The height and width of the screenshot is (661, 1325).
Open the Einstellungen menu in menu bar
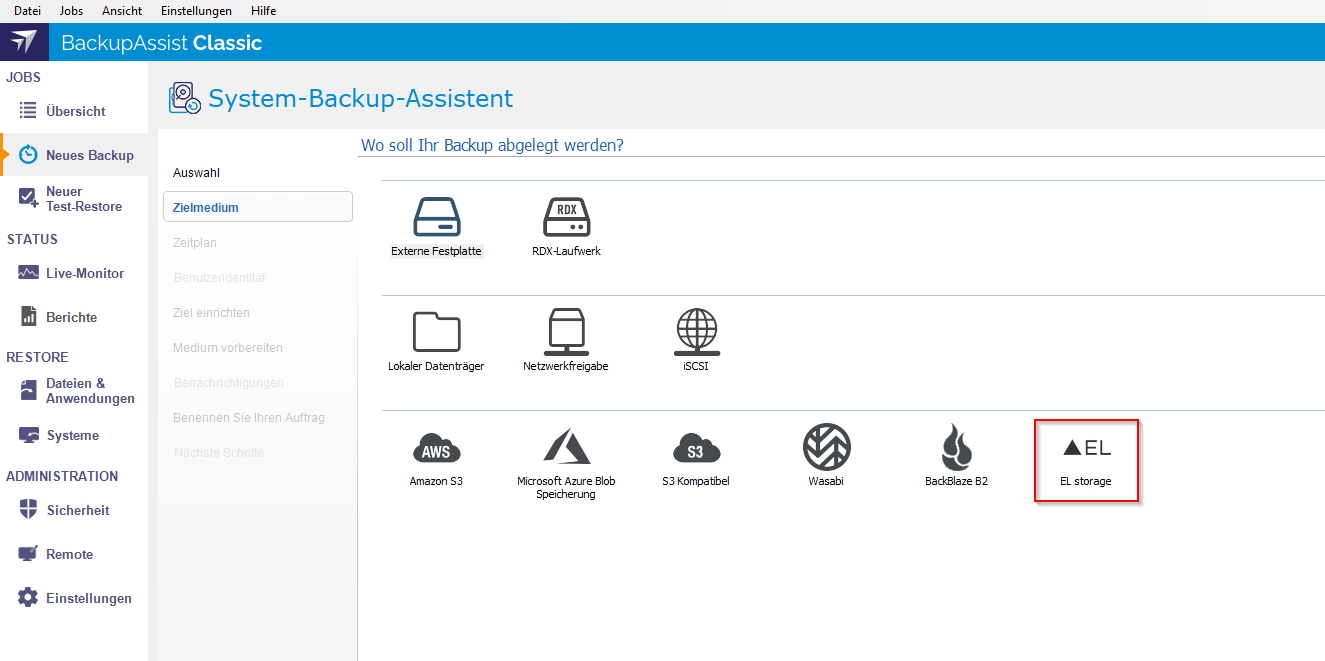(x=196, y=11)
